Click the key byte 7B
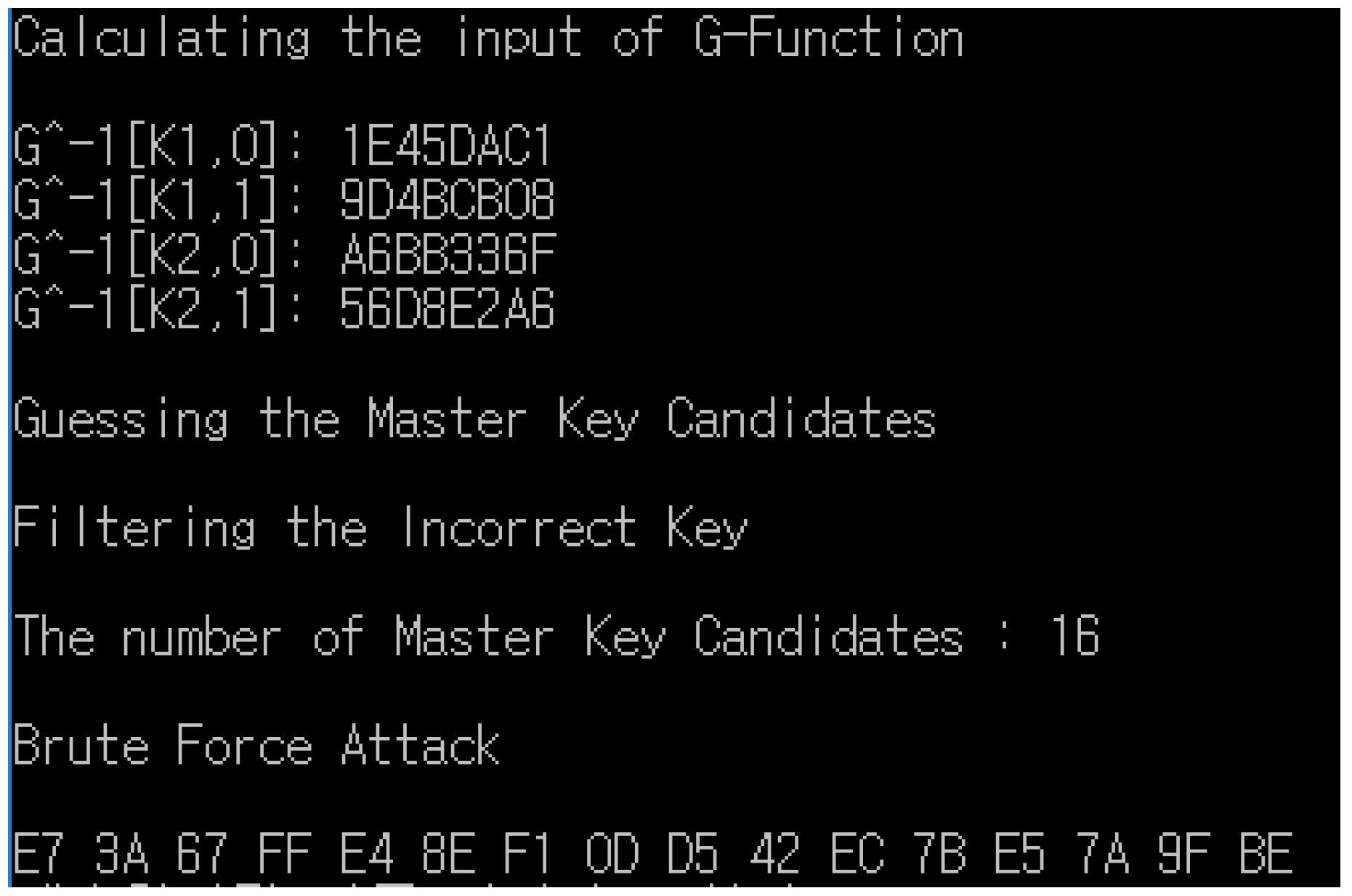 coord(939,853)
